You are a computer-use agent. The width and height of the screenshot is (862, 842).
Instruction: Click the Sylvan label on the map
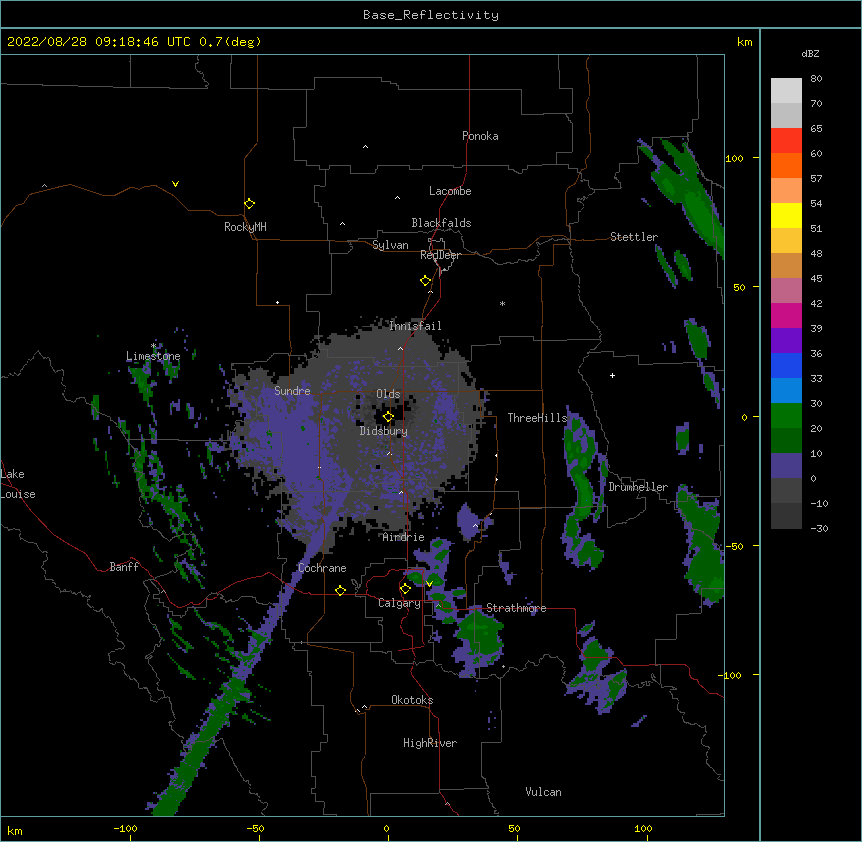390,245
